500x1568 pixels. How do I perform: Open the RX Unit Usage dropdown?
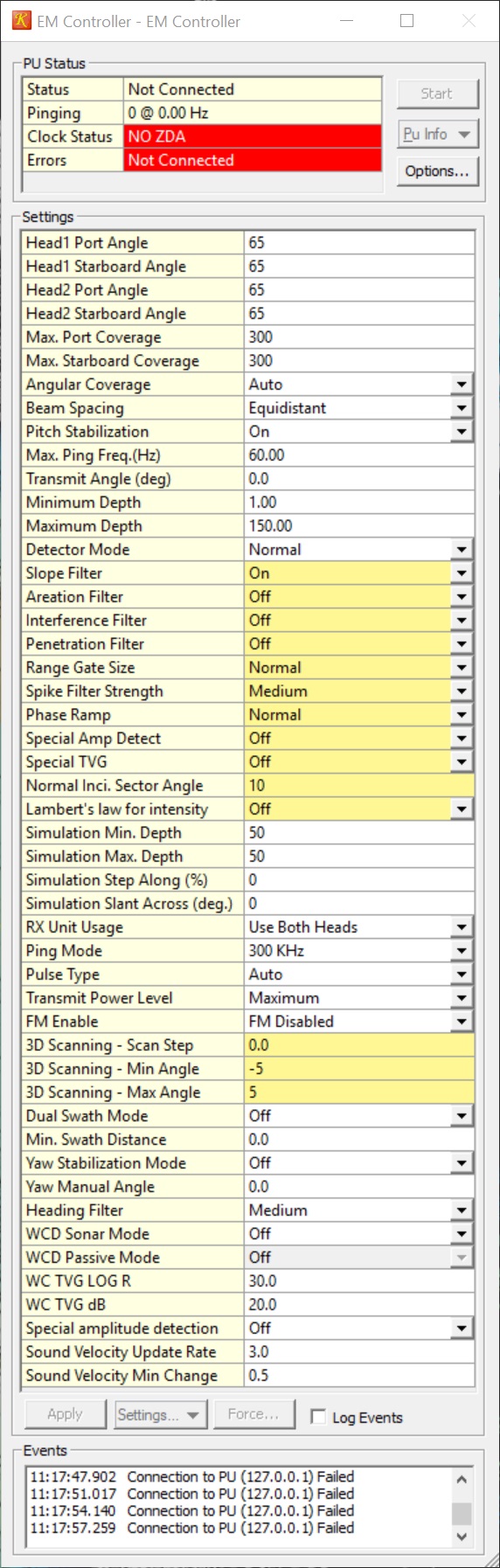tap(462, 927)
